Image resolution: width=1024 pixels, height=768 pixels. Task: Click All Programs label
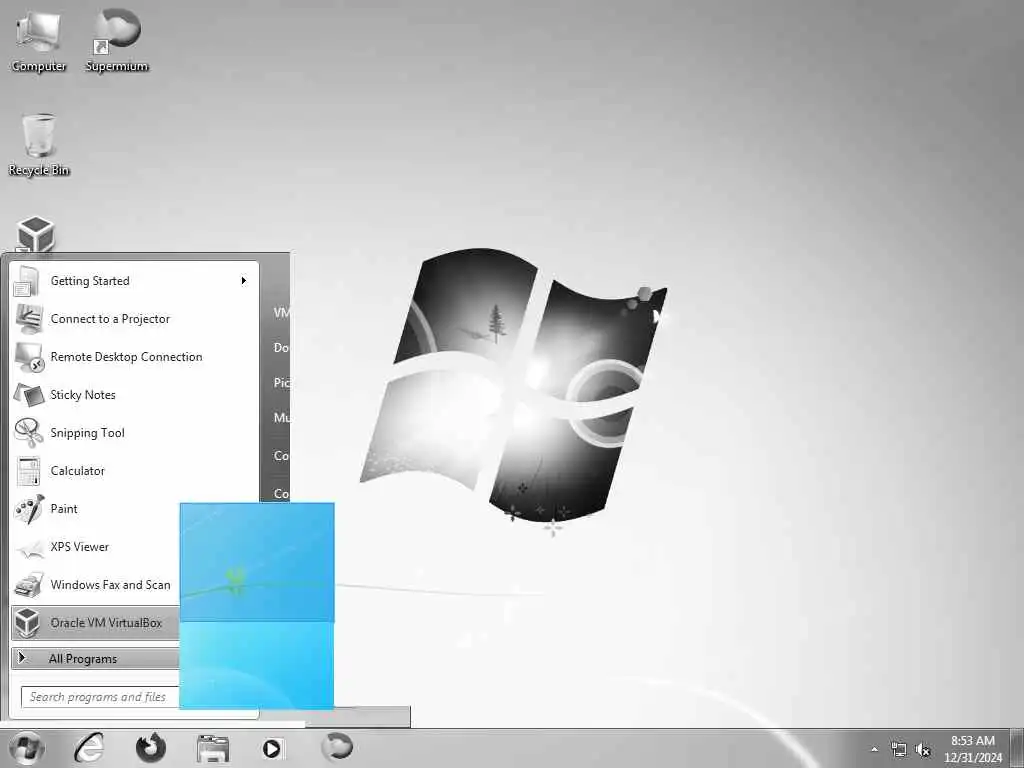pyautogui.click(x=83, y=659)
